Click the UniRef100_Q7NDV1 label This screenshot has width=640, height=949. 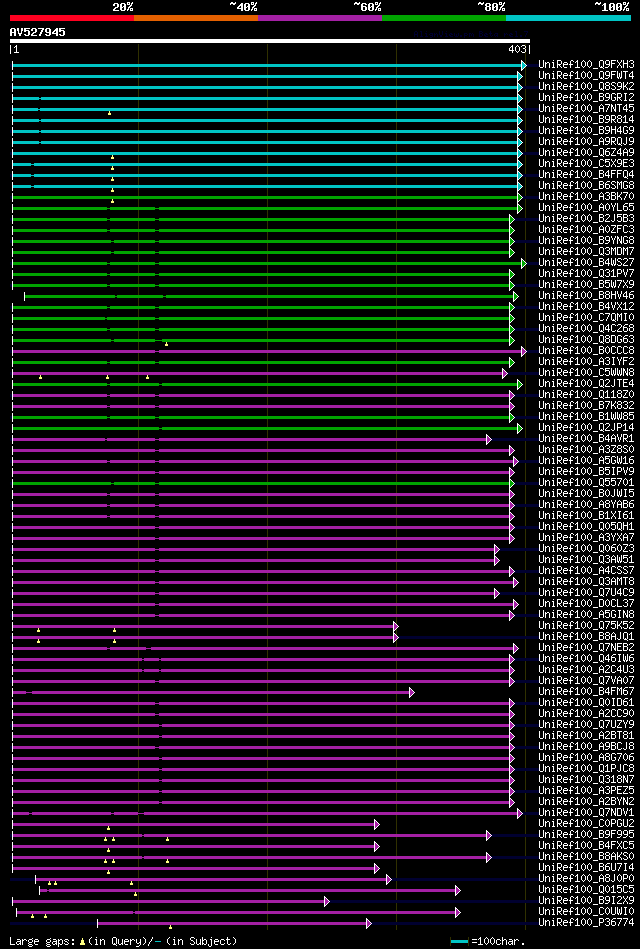click(586, 813)
